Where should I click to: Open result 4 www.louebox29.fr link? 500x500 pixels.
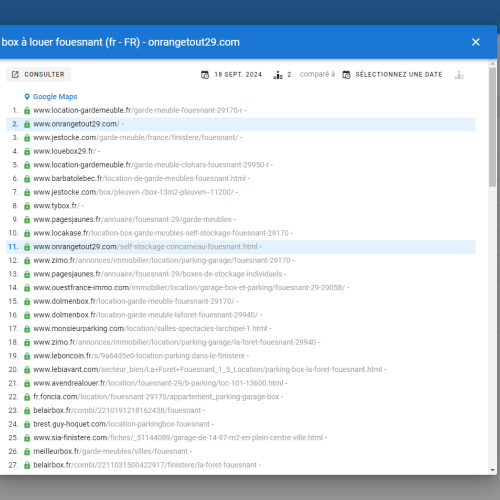click(x=65, y=151)
